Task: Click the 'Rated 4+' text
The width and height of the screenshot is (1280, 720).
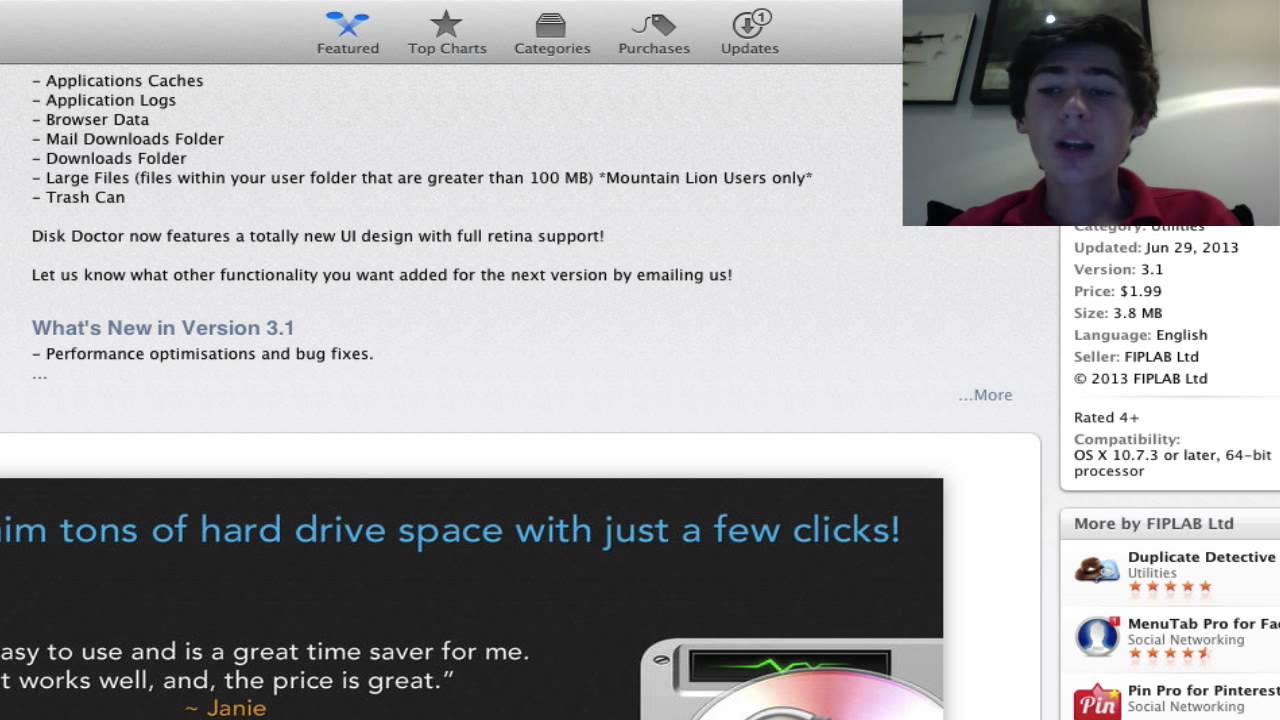Action: coord(1106,417)
